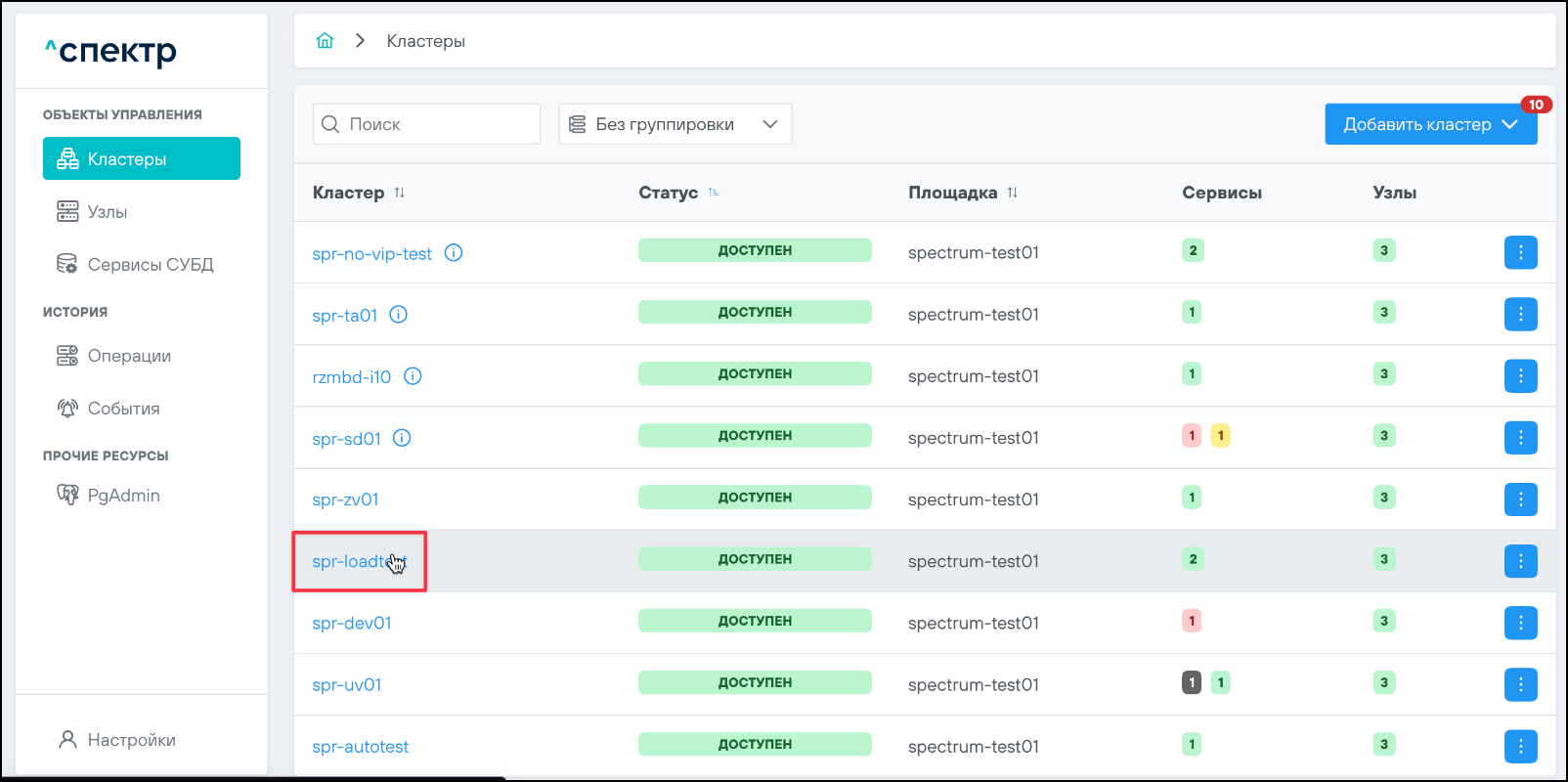Image resolution: width=1568 pixels, height=782 pixels.
Task: Click the home breadcrumb icon
Action: coord(325,41)
